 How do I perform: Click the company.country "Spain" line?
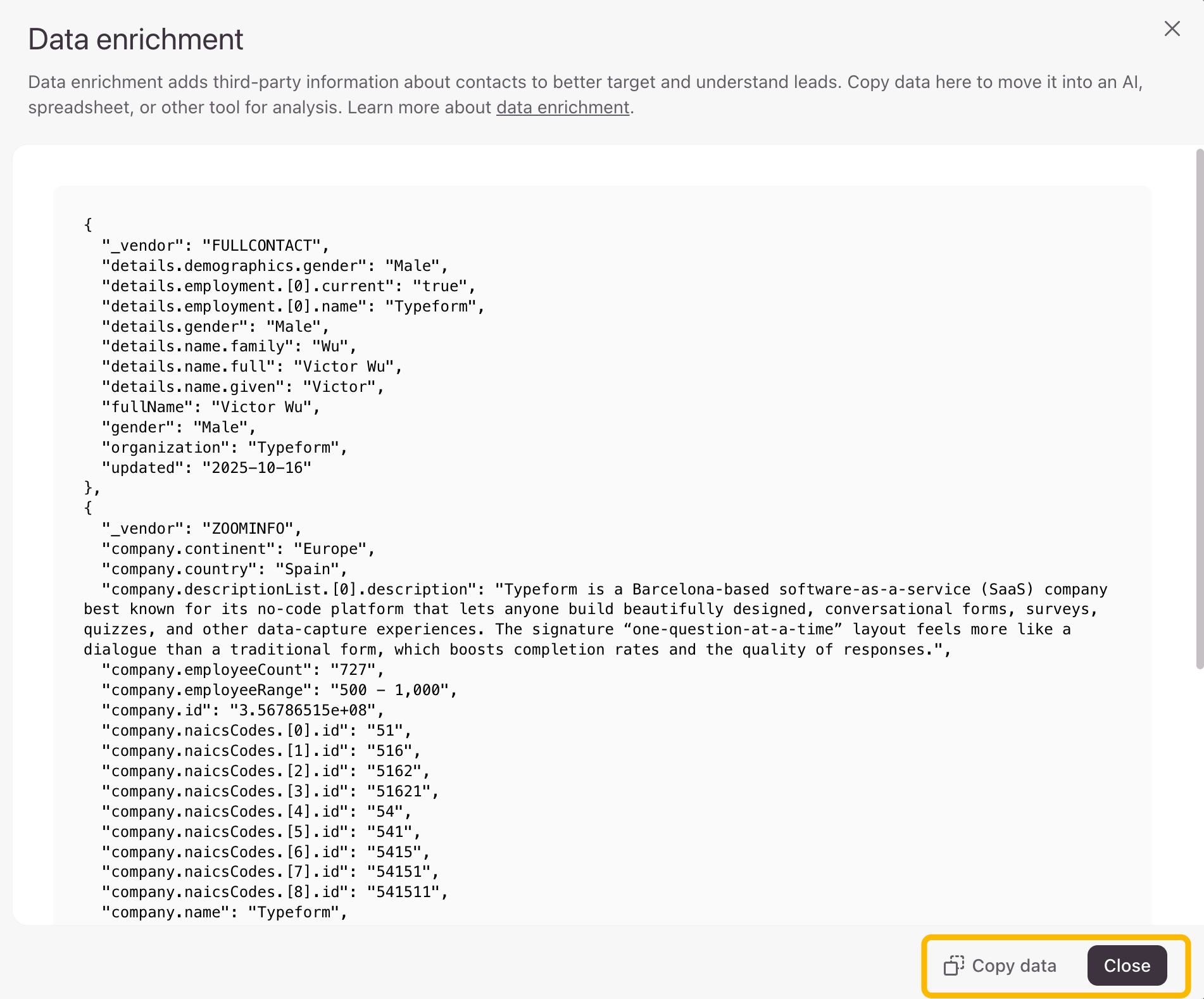point(224,569)
